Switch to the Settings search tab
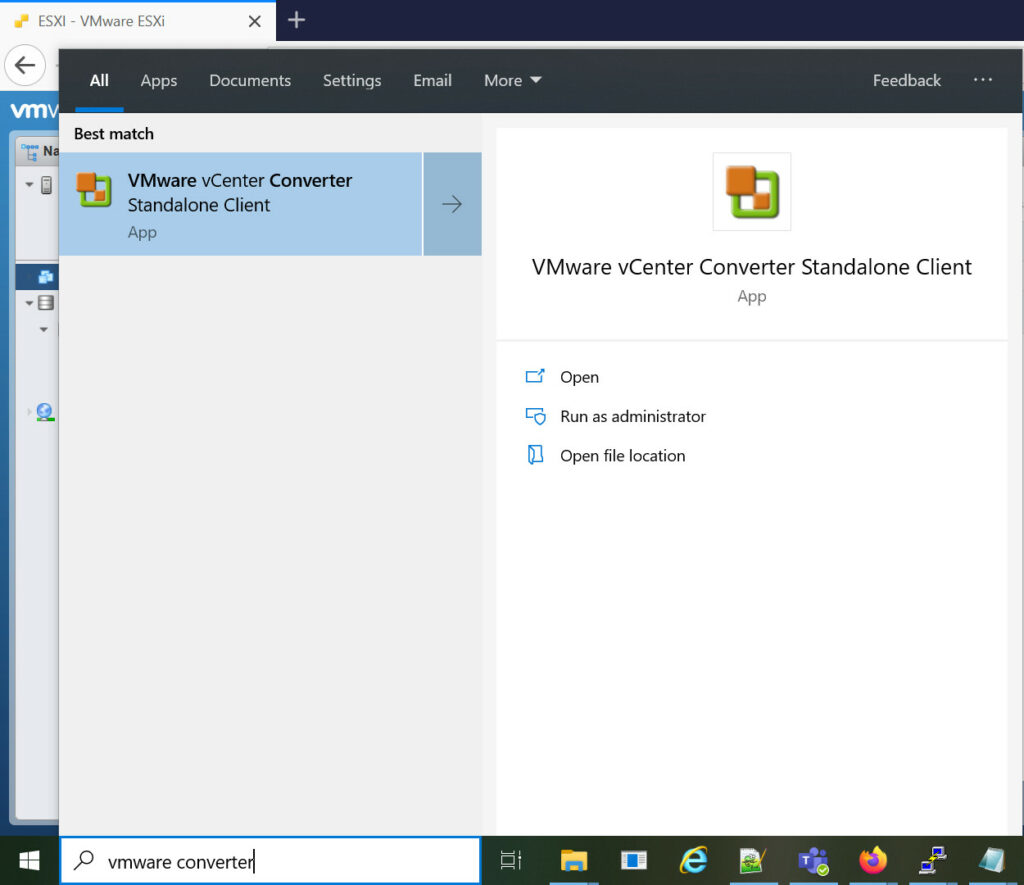The image size is (1024, 885). (x=352, y=80)
